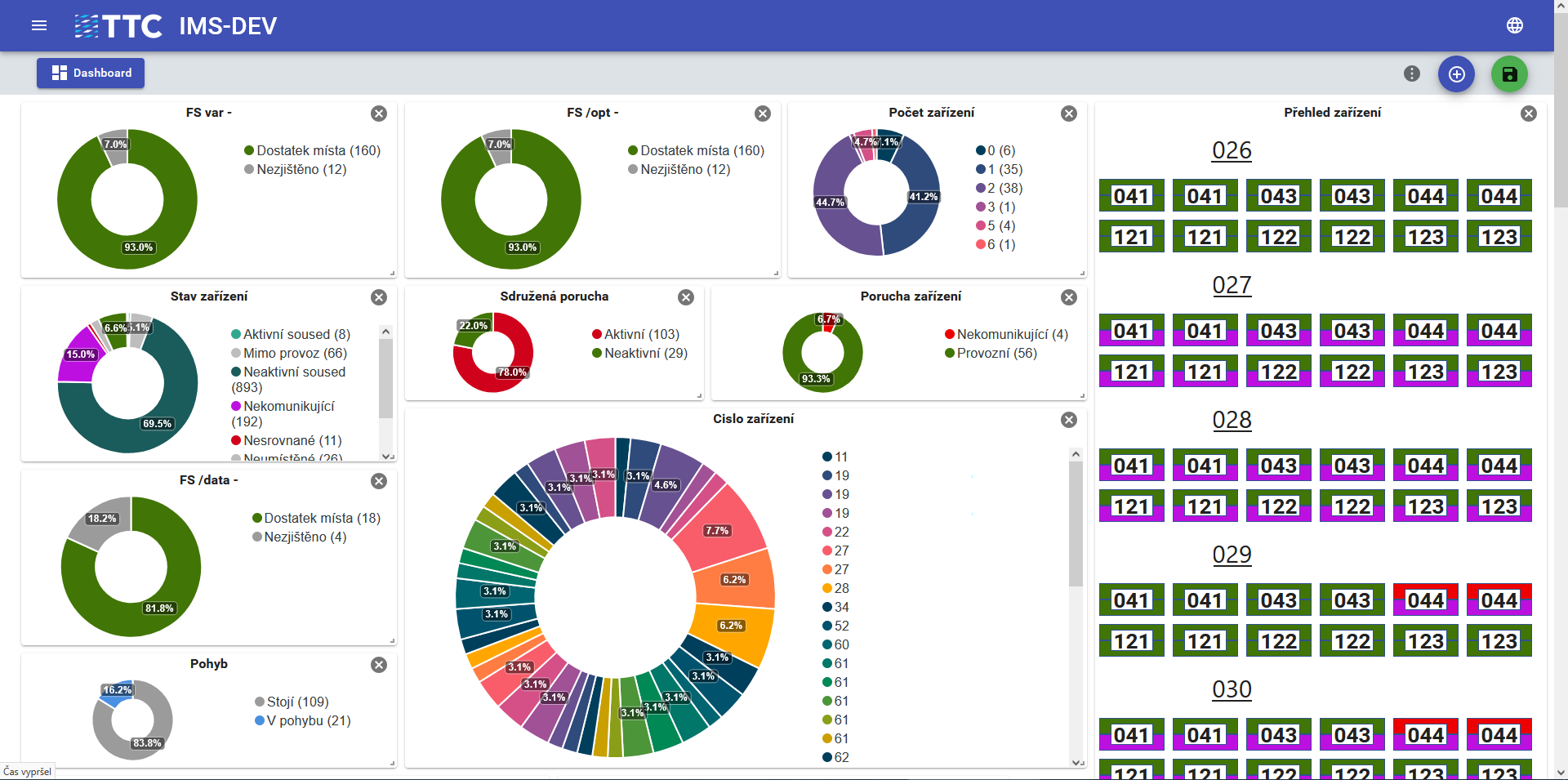
Task: Click the Dashboard tab button
Action: pos(91,73)
